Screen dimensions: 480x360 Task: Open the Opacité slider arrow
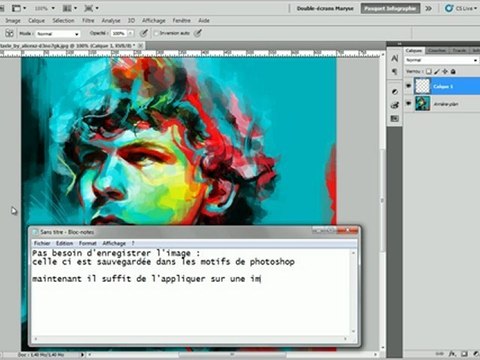tap(131, 33)
